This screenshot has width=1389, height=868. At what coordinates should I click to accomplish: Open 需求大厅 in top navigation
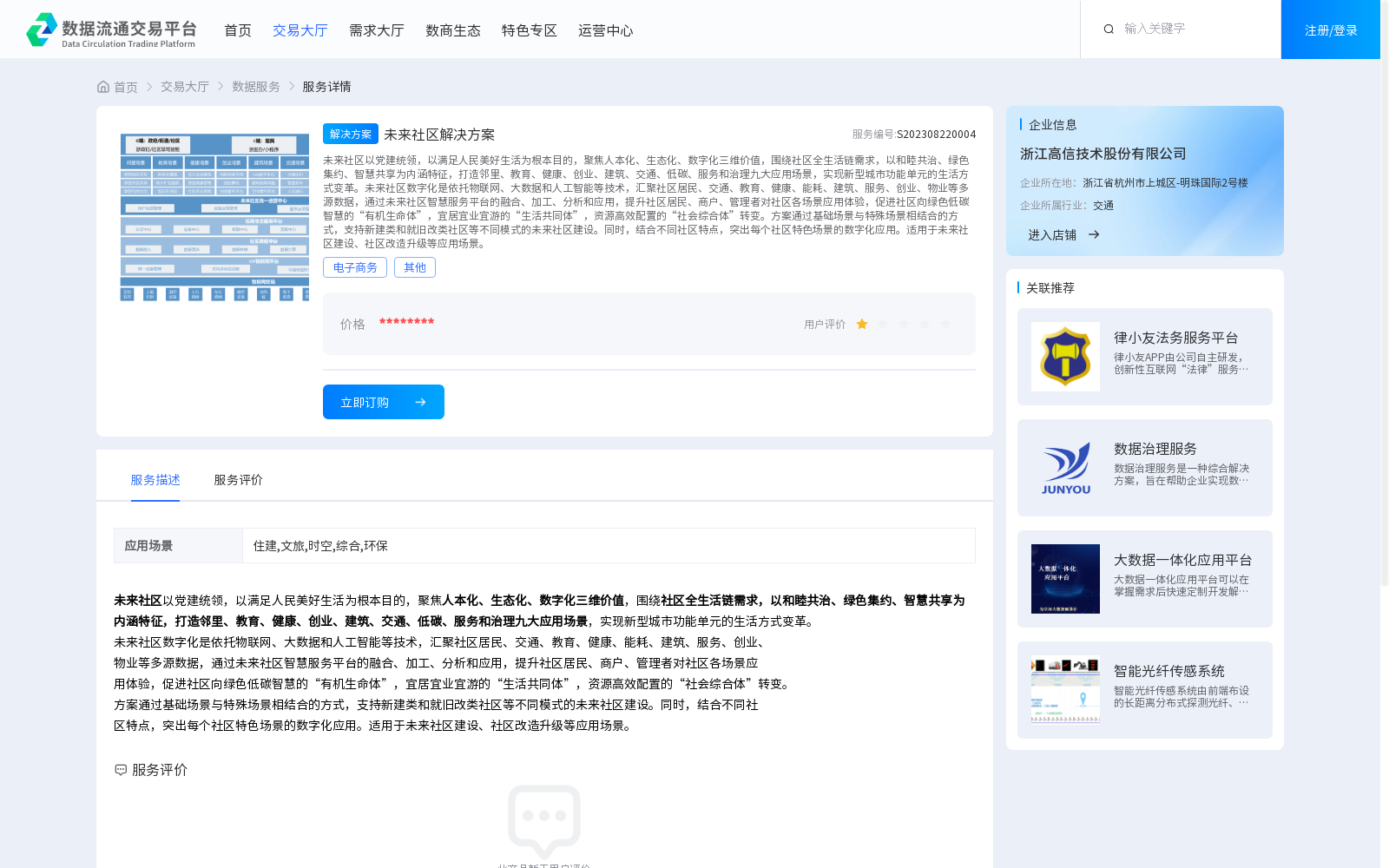click(x=377, y=30)
